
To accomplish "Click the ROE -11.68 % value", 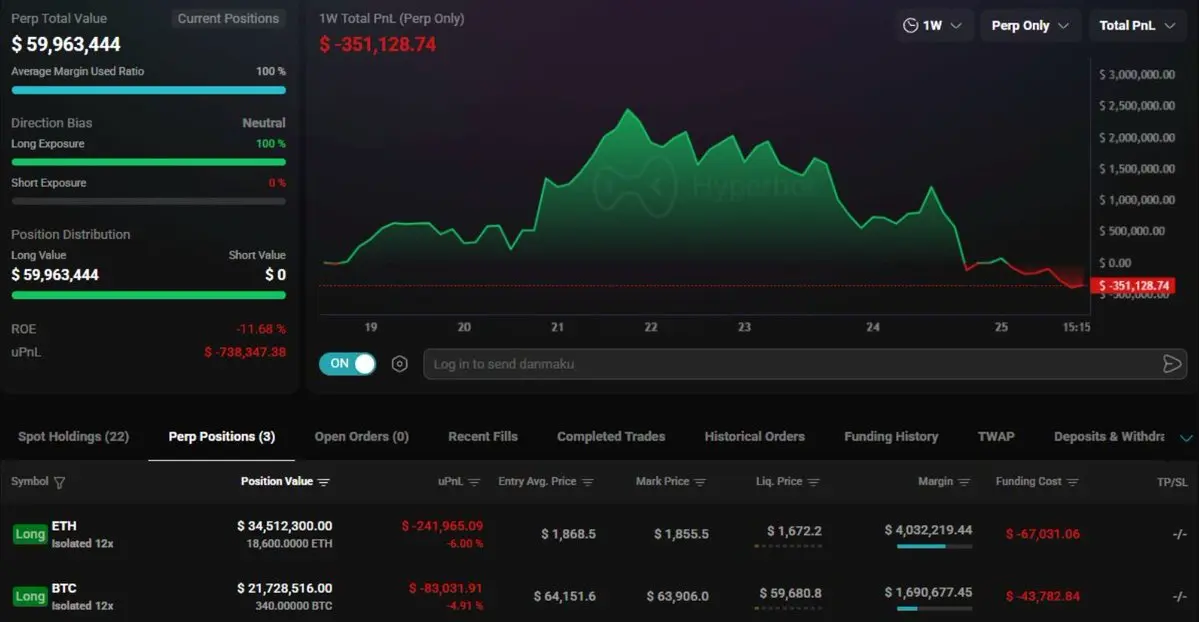I will click(x=261, y=329).
